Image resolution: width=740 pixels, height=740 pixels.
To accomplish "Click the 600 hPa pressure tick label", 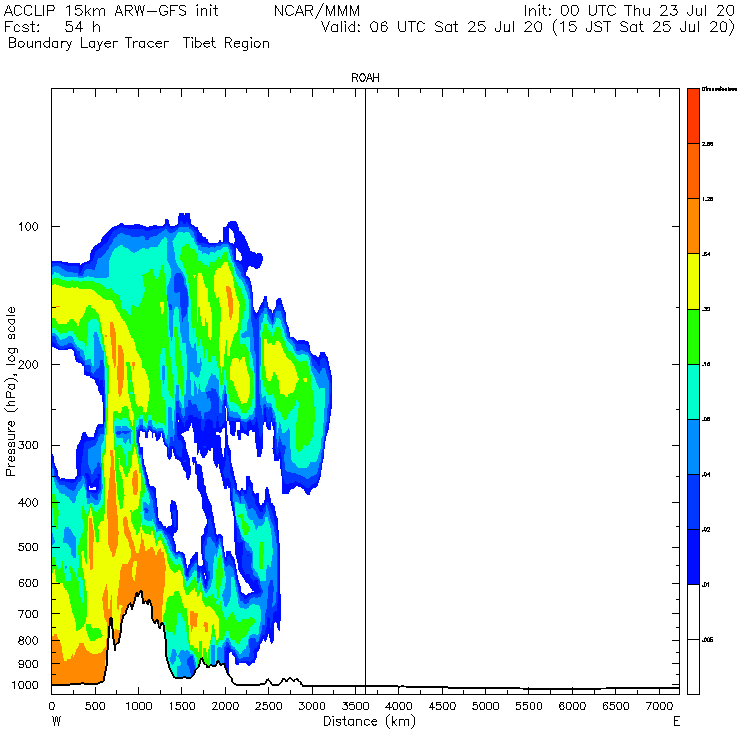I will [x=28, y=583].
